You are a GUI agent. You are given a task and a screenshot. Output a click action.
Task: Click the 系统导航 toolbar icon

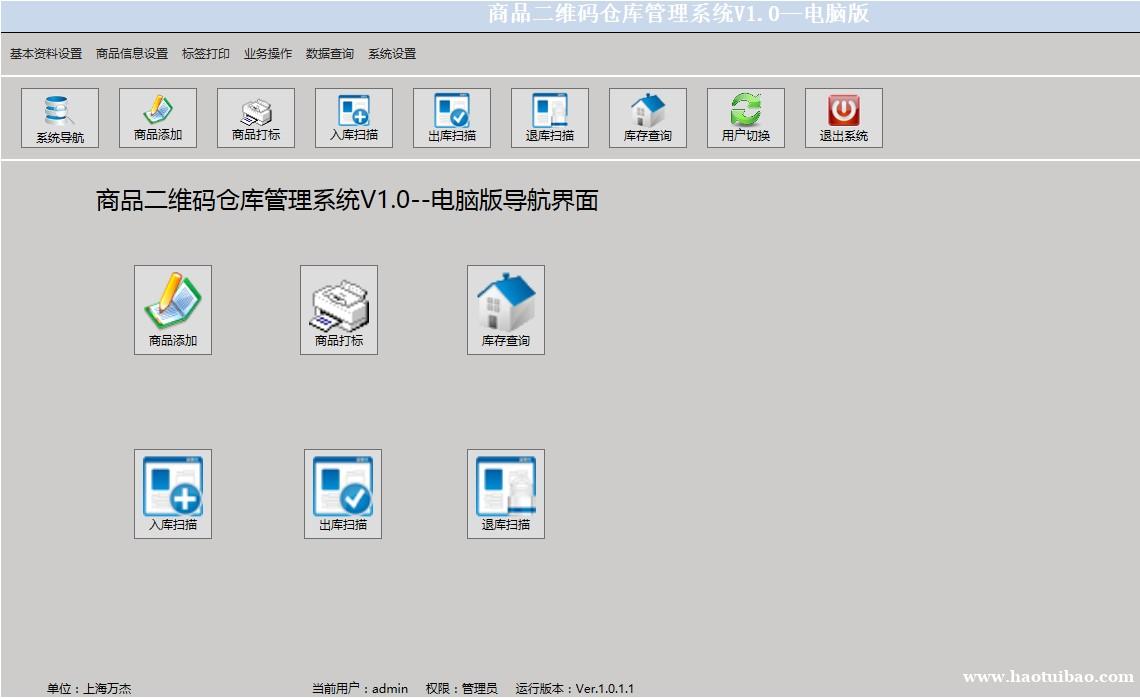click(x=60, y=118)
